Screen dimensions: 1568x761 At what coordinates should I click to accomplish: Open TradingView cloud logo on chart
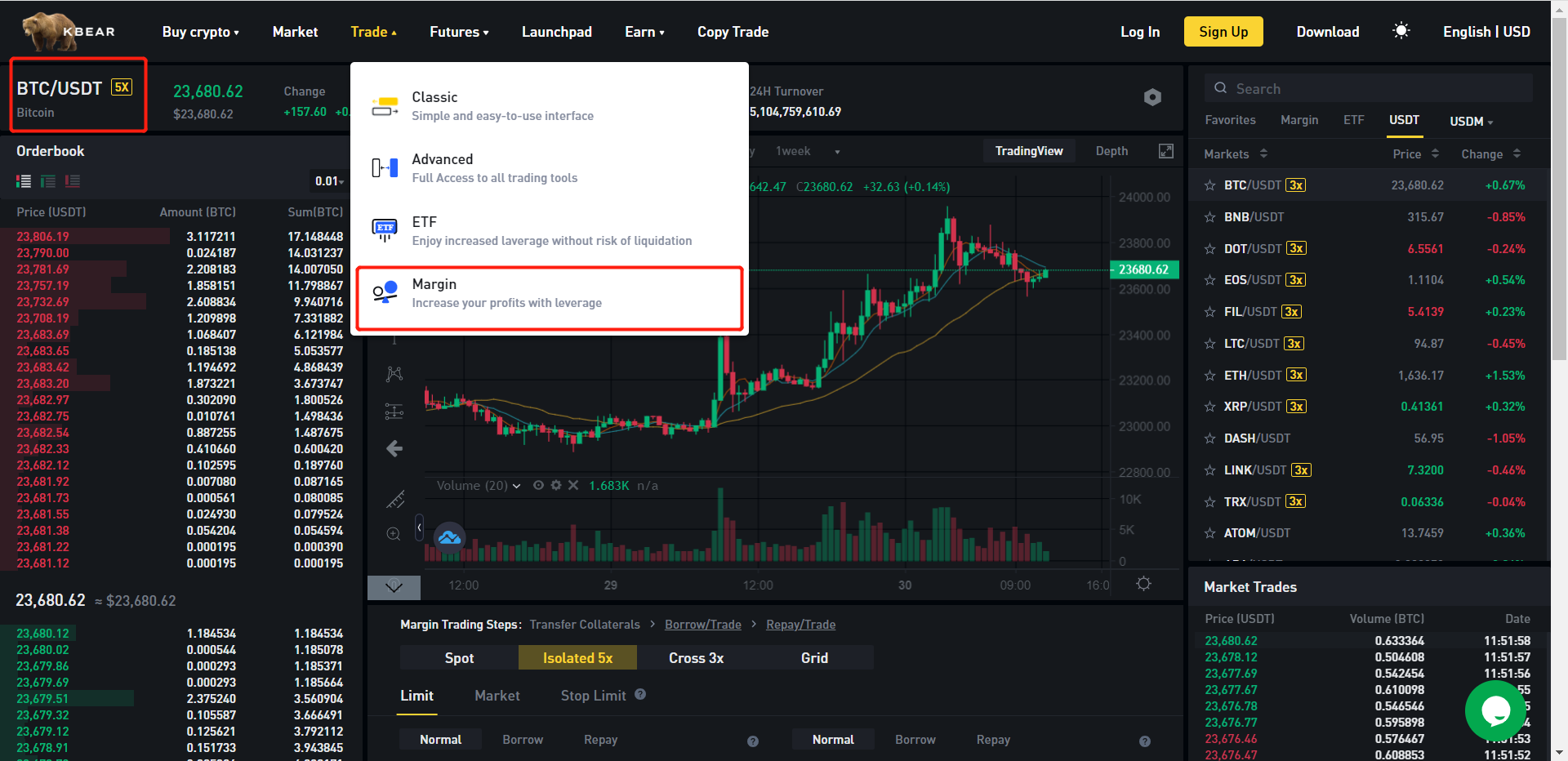pos(449,538)
